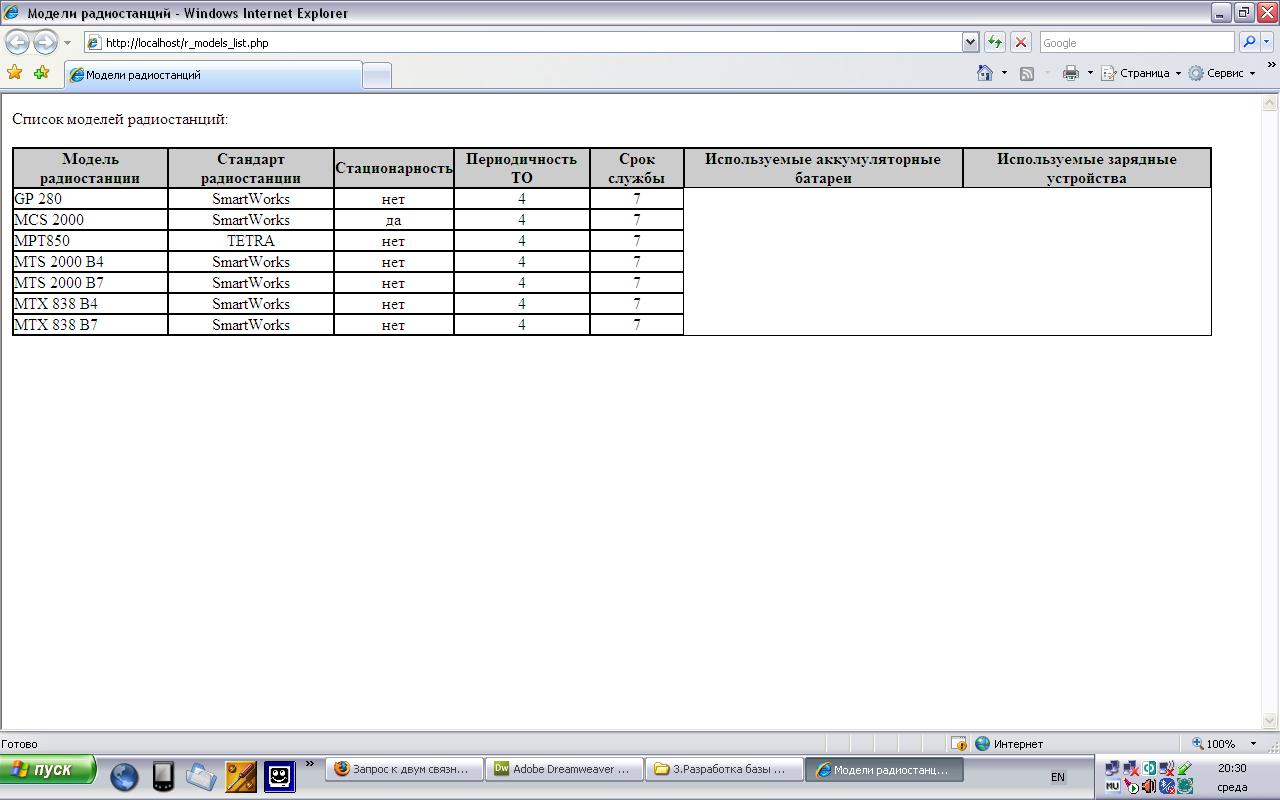This screenshot has height=800, width=1280.
Task: Click the Forward navigation arrow
Action: [x=45, y=42]
